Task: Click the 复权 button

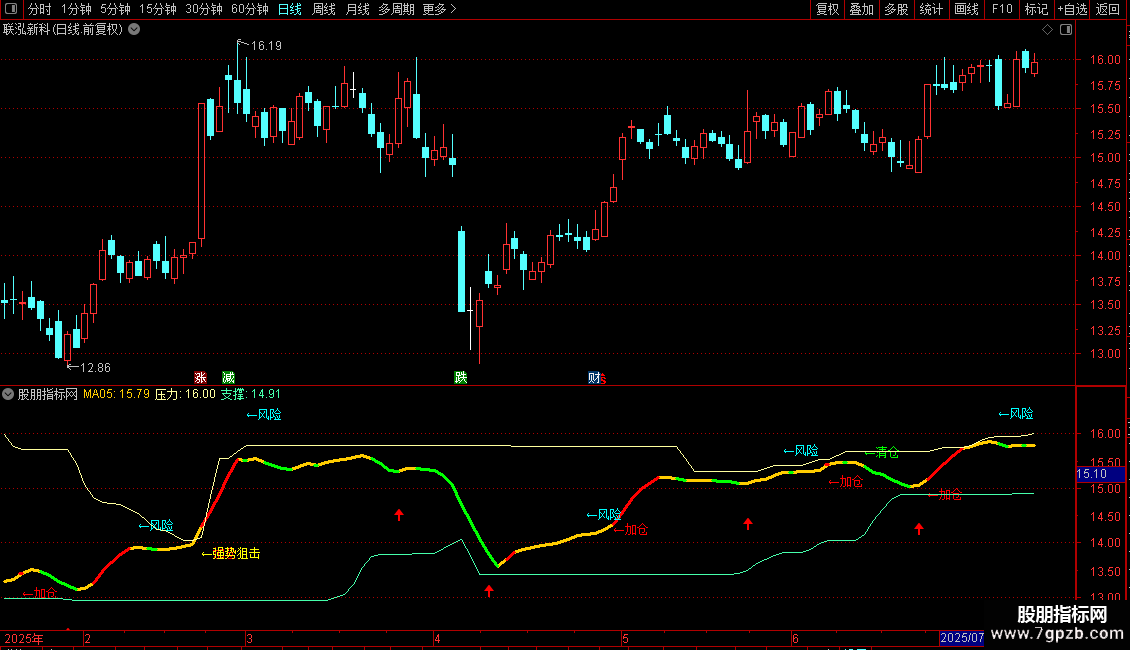Action: [827, 9]
